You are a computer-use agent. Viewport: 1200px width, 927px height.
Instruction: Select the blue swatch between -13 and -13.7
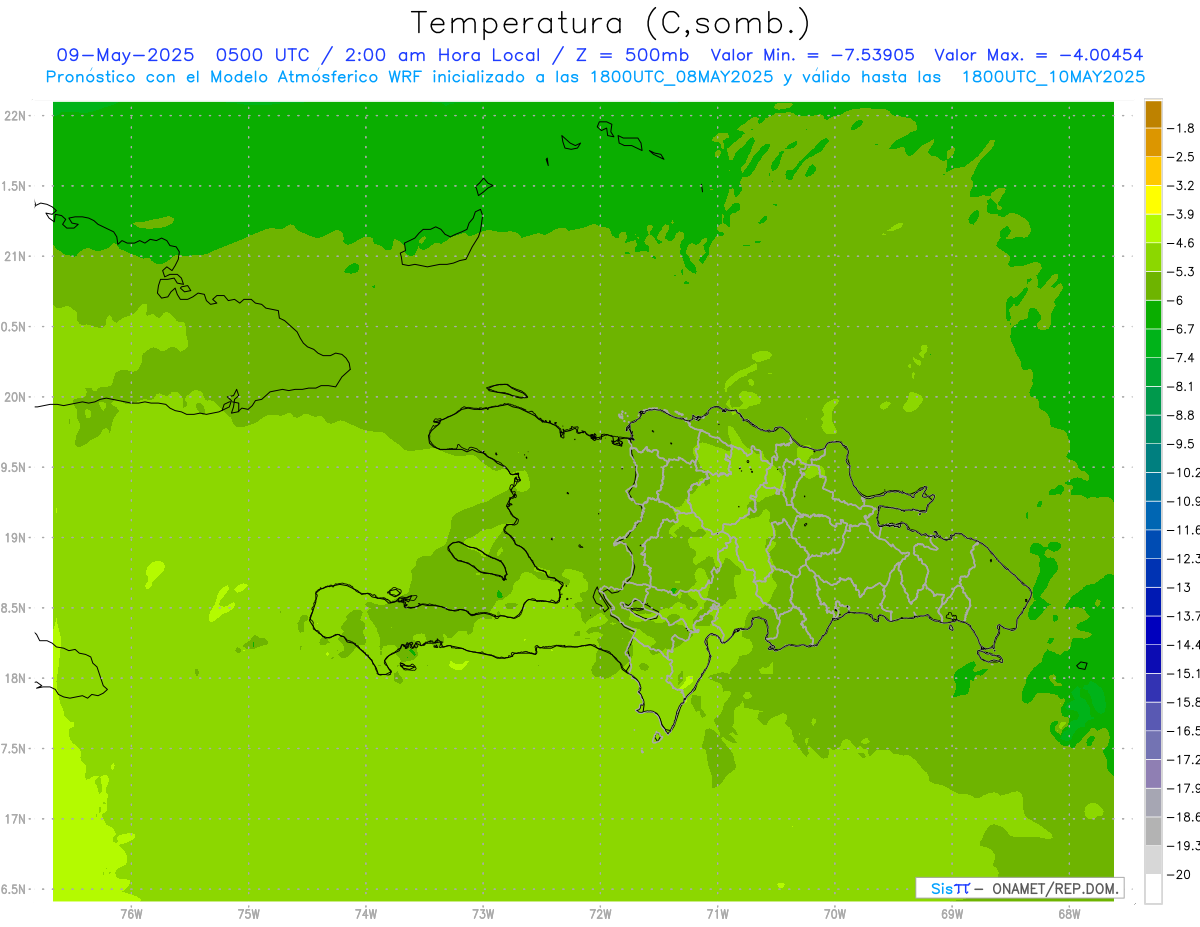(x=1153, y=601)
